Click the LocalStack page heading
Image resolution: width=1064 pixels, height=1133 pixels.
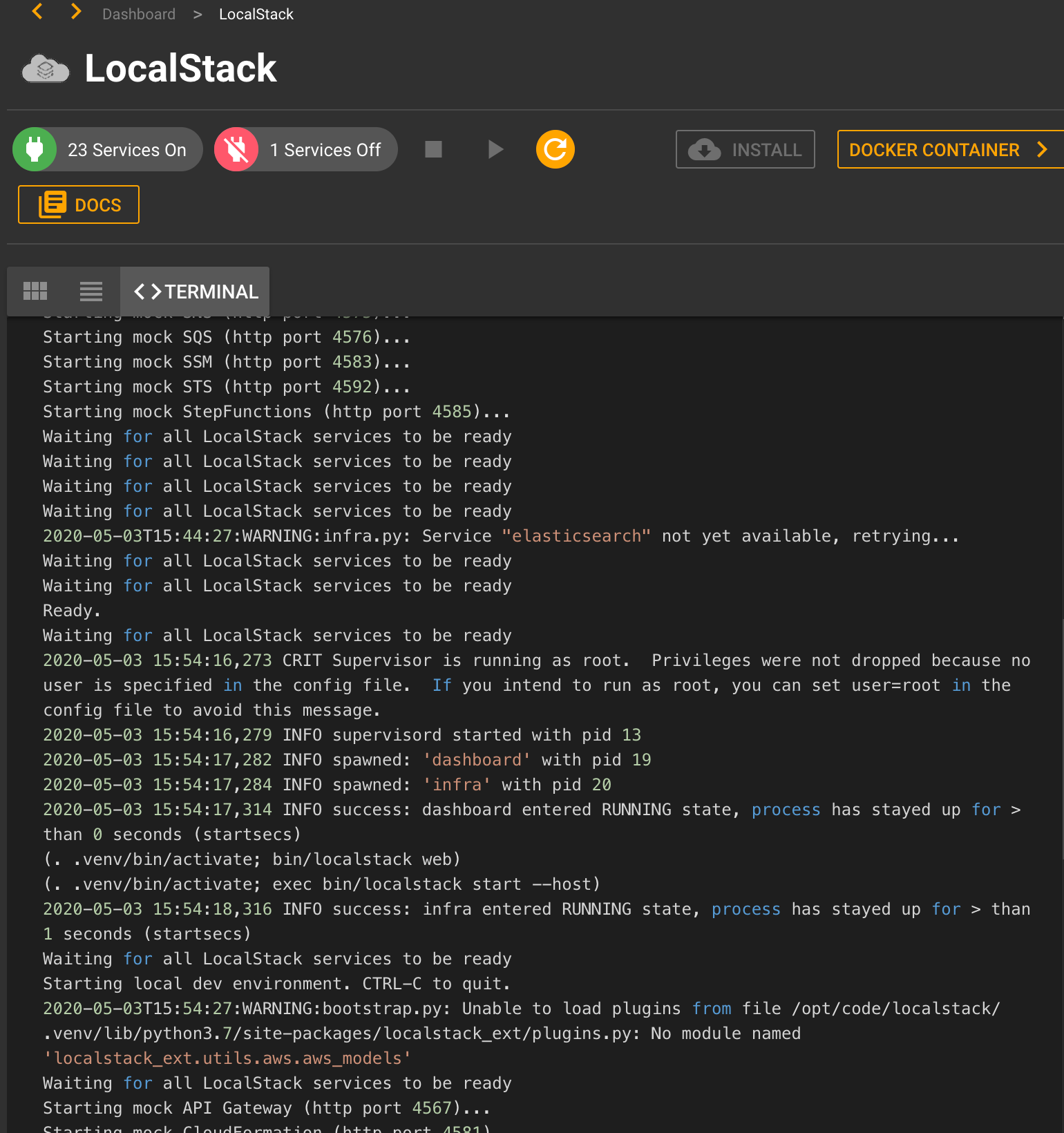pyautogui.click(x=180, y=68)
